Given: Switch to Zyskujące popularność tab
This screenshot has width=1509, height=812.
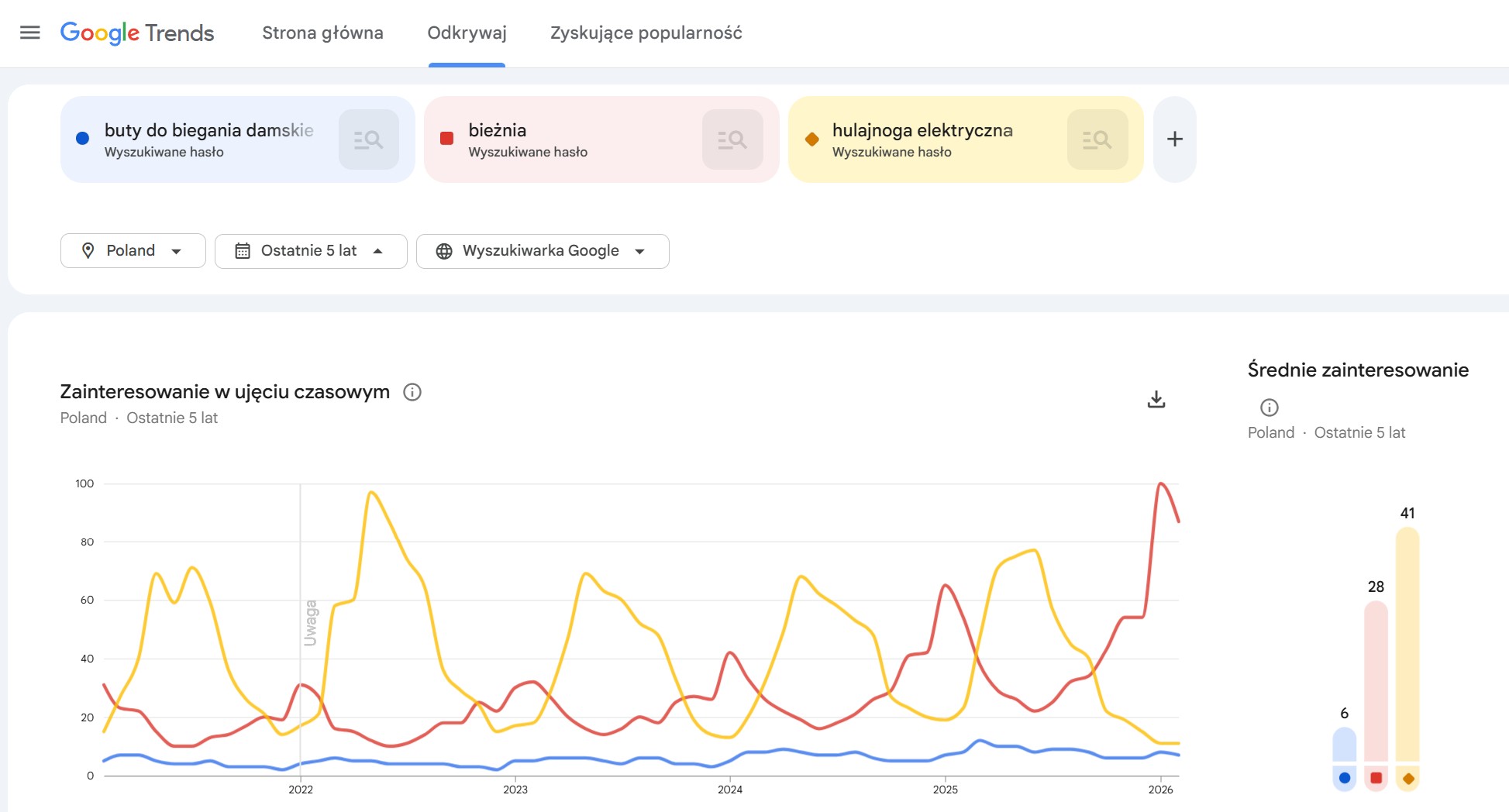Looking at the screenshot, I should pos(646,33).
